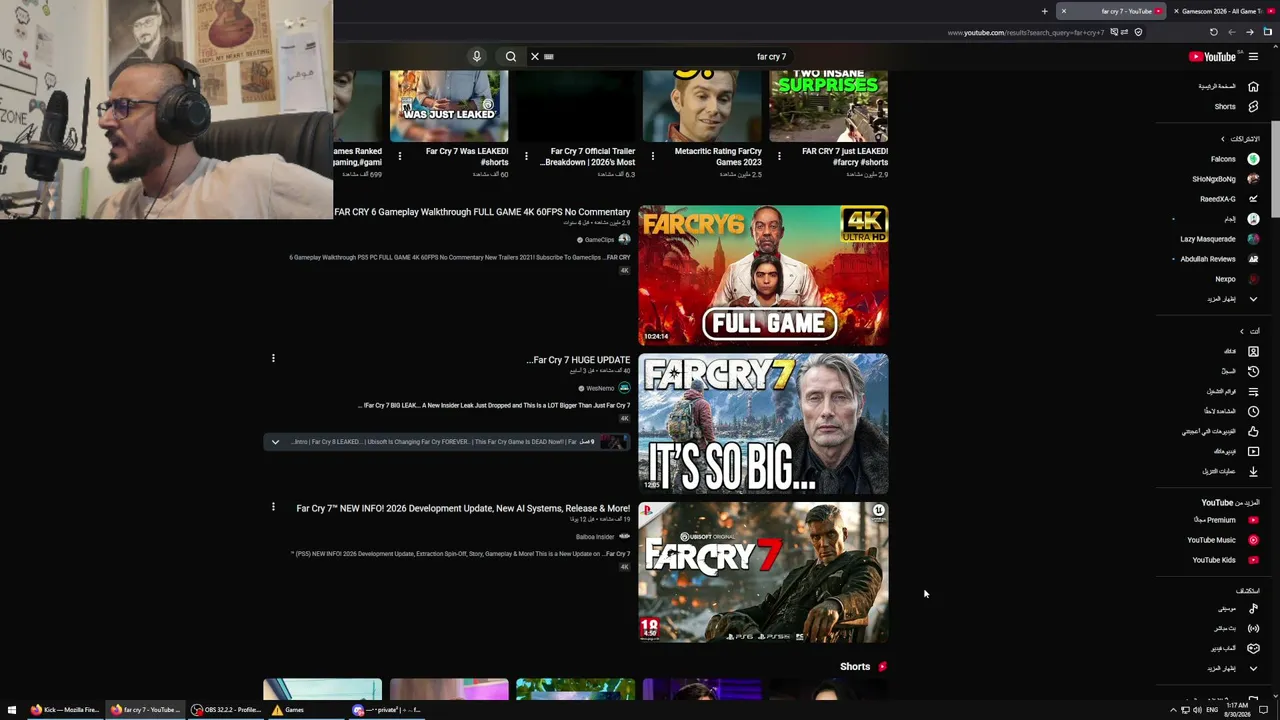Viewport: 1280px width, 720px height.
Task: Open the liked videos thumbs-up icon
Action: click(x=1253, y=431)
